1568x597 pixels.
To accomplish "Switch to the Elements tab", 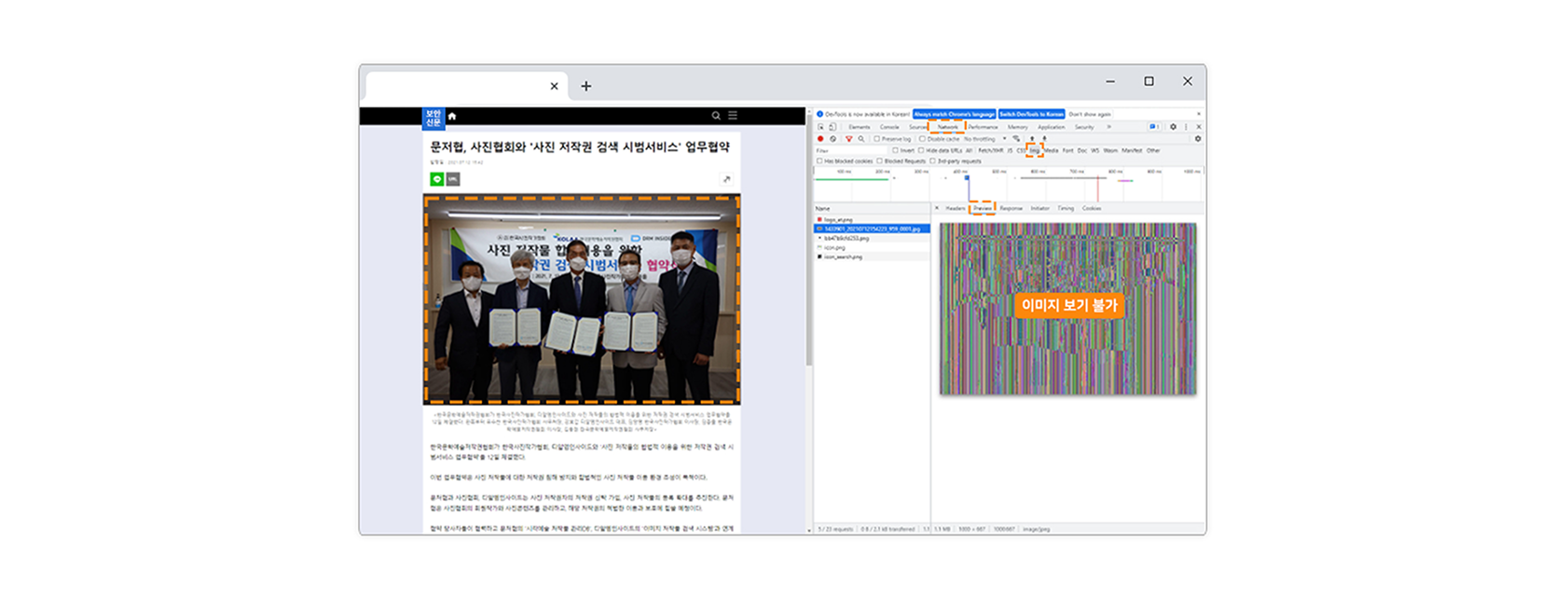I will click(860, 127).
